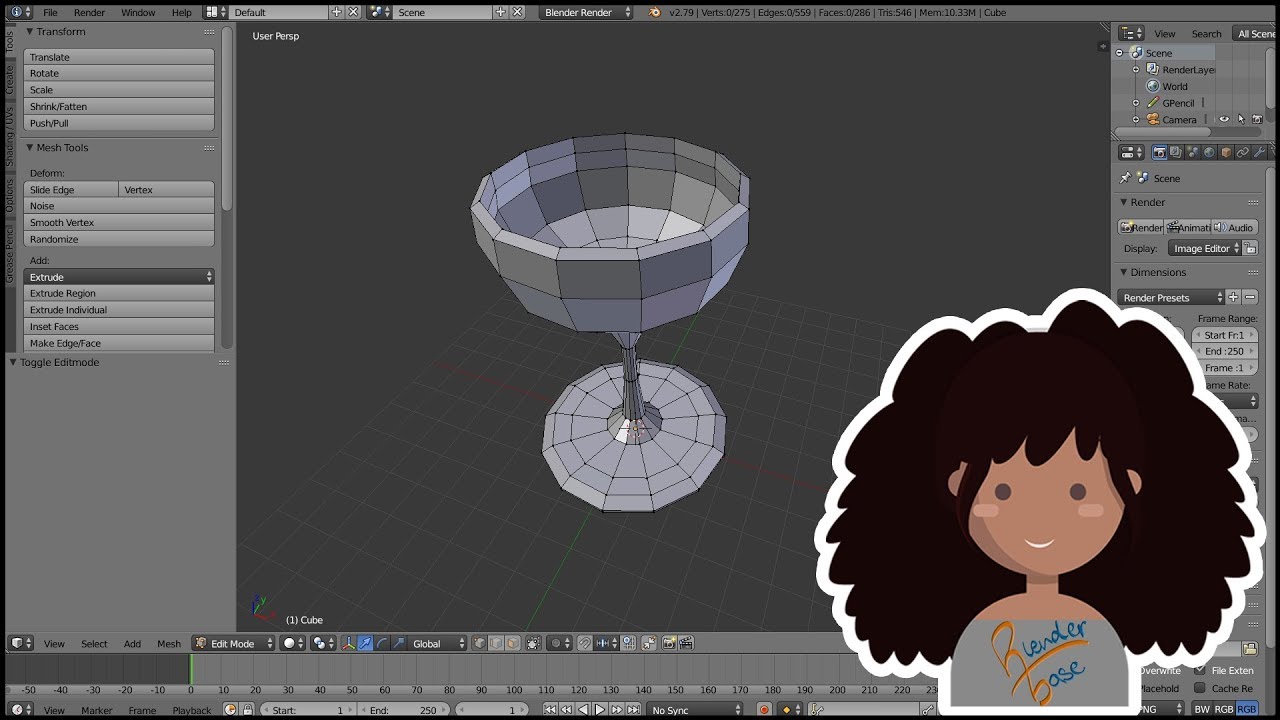Browse scenes with scene icon
Image resolution: width=1280 pixels, height=720 pixels.
pyautogui.click(x=380, y=12)
